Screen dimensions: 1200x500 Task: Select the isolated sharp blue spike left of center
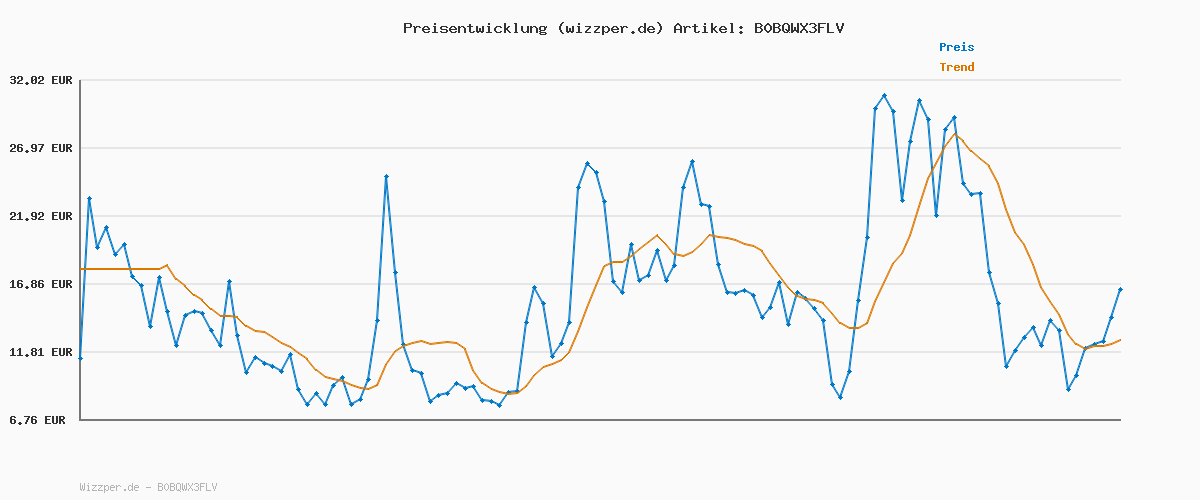386,177
